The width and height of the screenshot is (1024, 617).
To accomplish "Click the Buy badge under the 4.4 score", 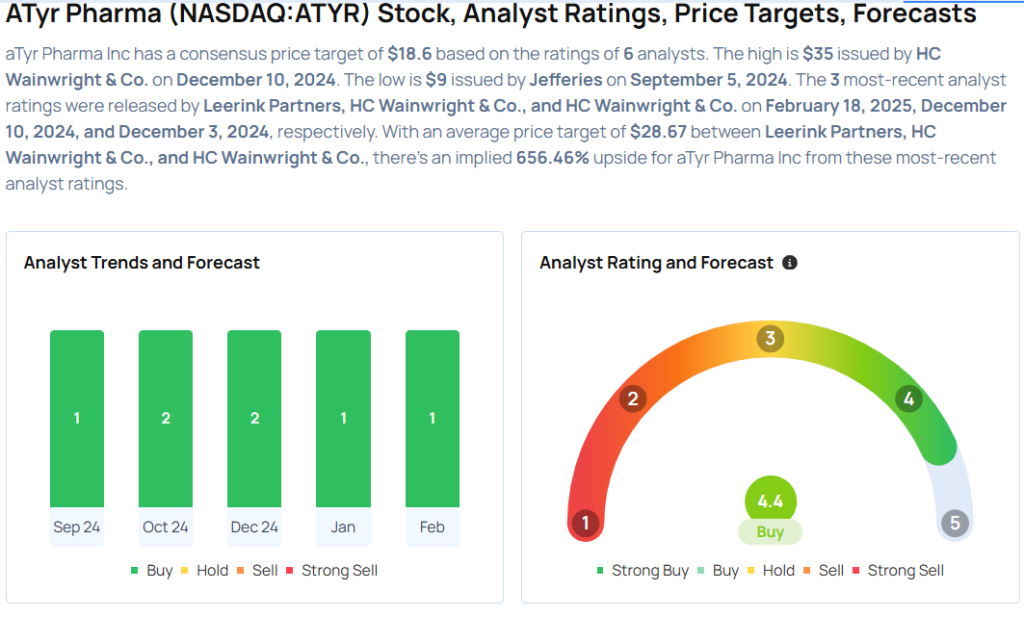I will [x=770, y=532].
